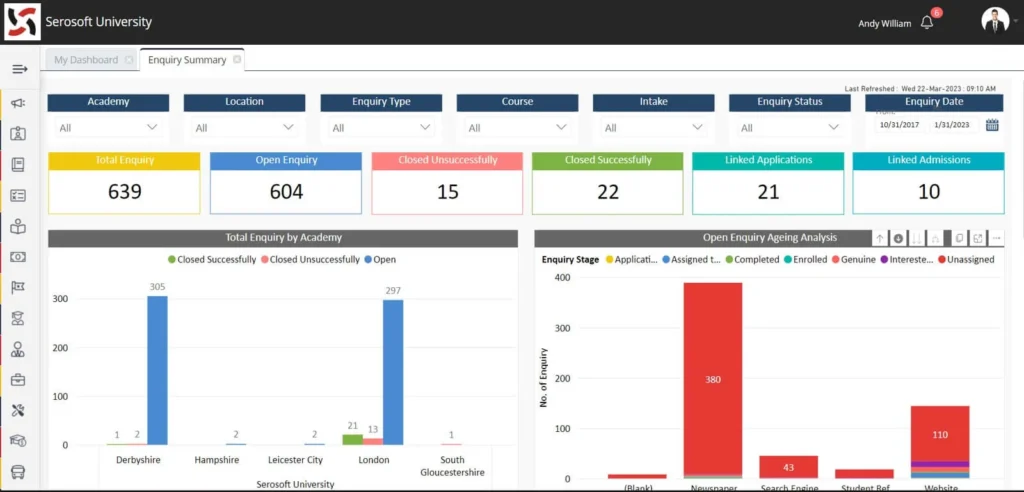Viewport: 1024px width, 492px height.
Task: Open the calendar date picker icon
Action: tap(992, 125)
